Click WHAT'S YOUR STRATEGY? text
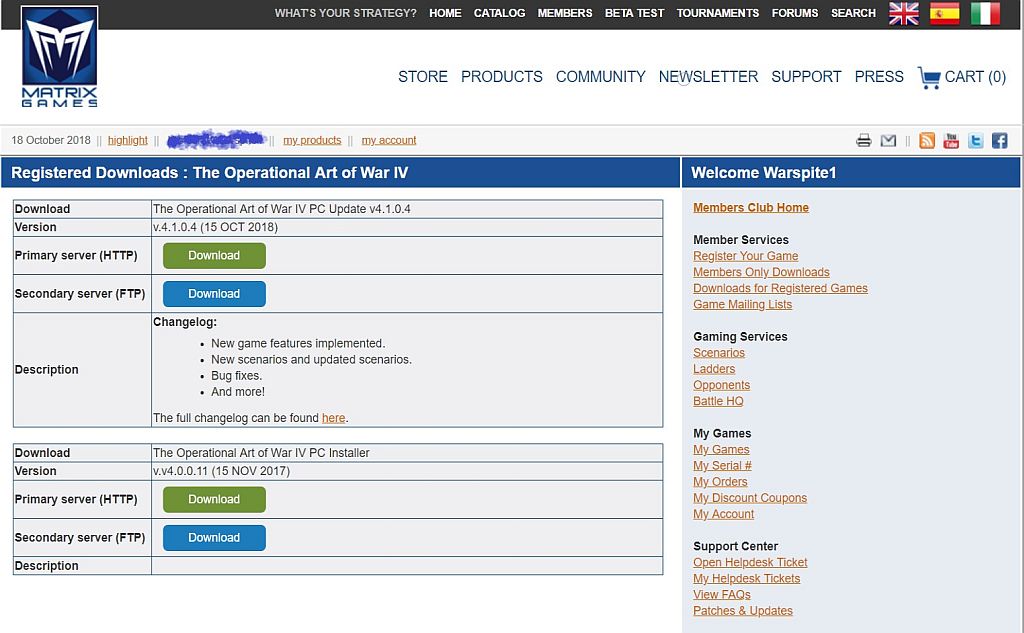The height and width of the screenshot is (633, 1024). [x=345, y=13]
